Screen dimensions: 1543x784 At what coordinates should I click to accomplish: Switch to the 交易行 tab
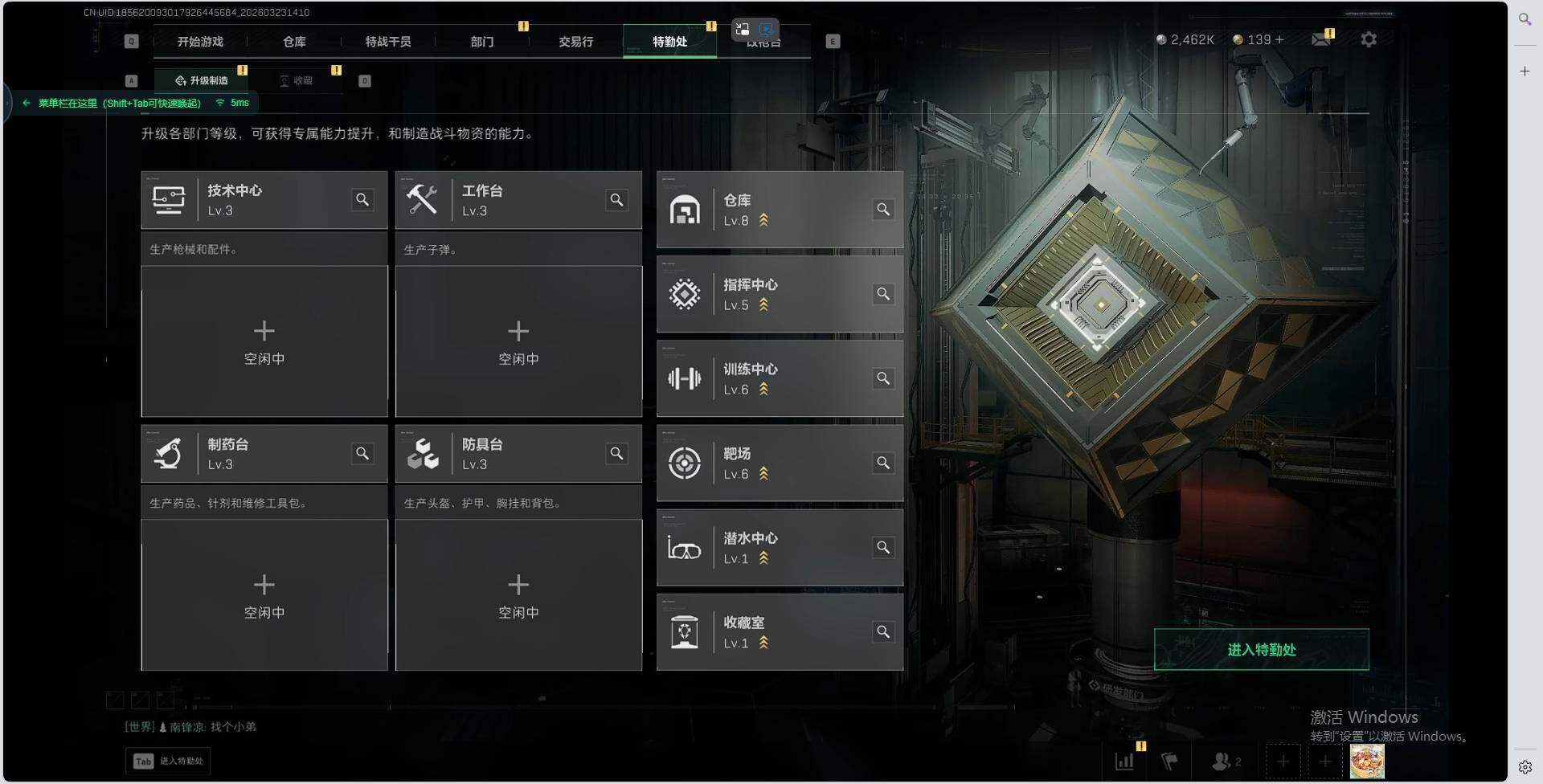(575, 42)
